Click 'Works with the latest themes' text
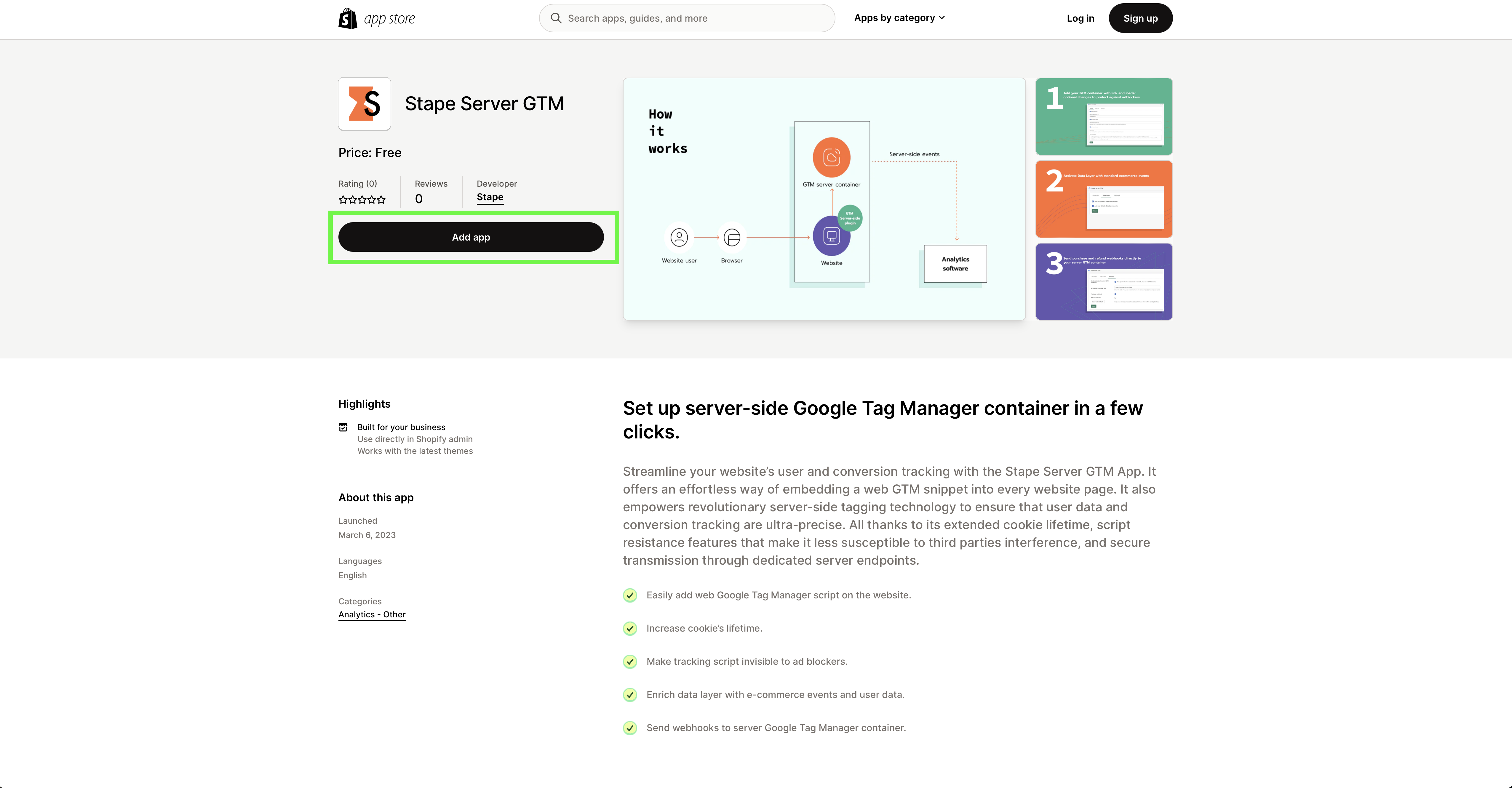Screen dimensions: 1512x788 415,451
